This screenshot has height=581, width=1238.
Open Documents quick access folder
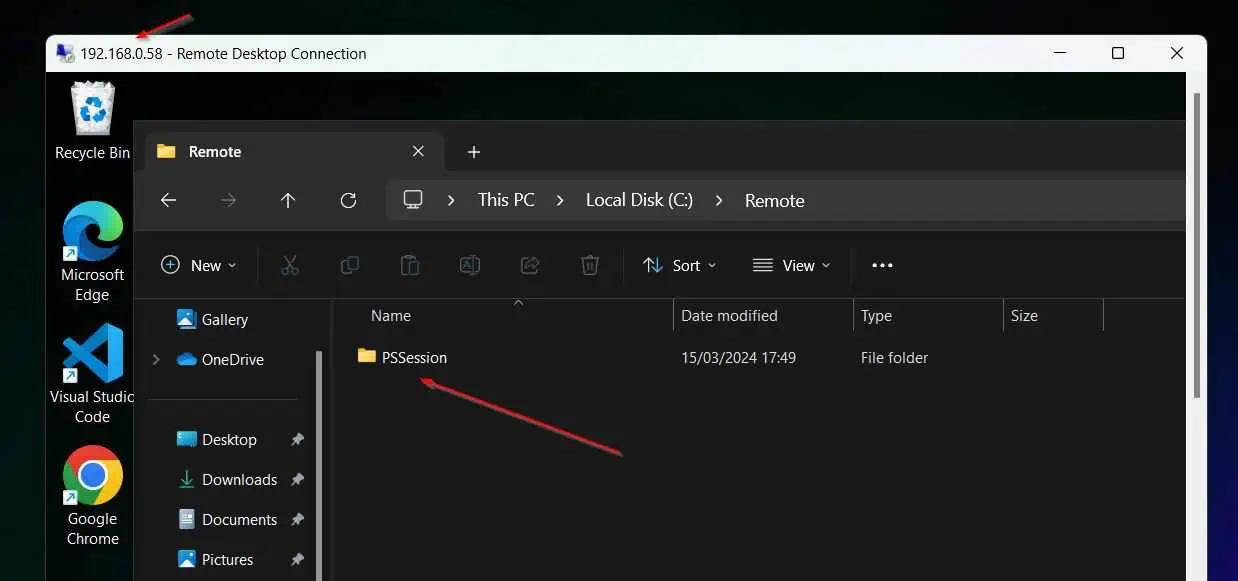tap(226, 519)
